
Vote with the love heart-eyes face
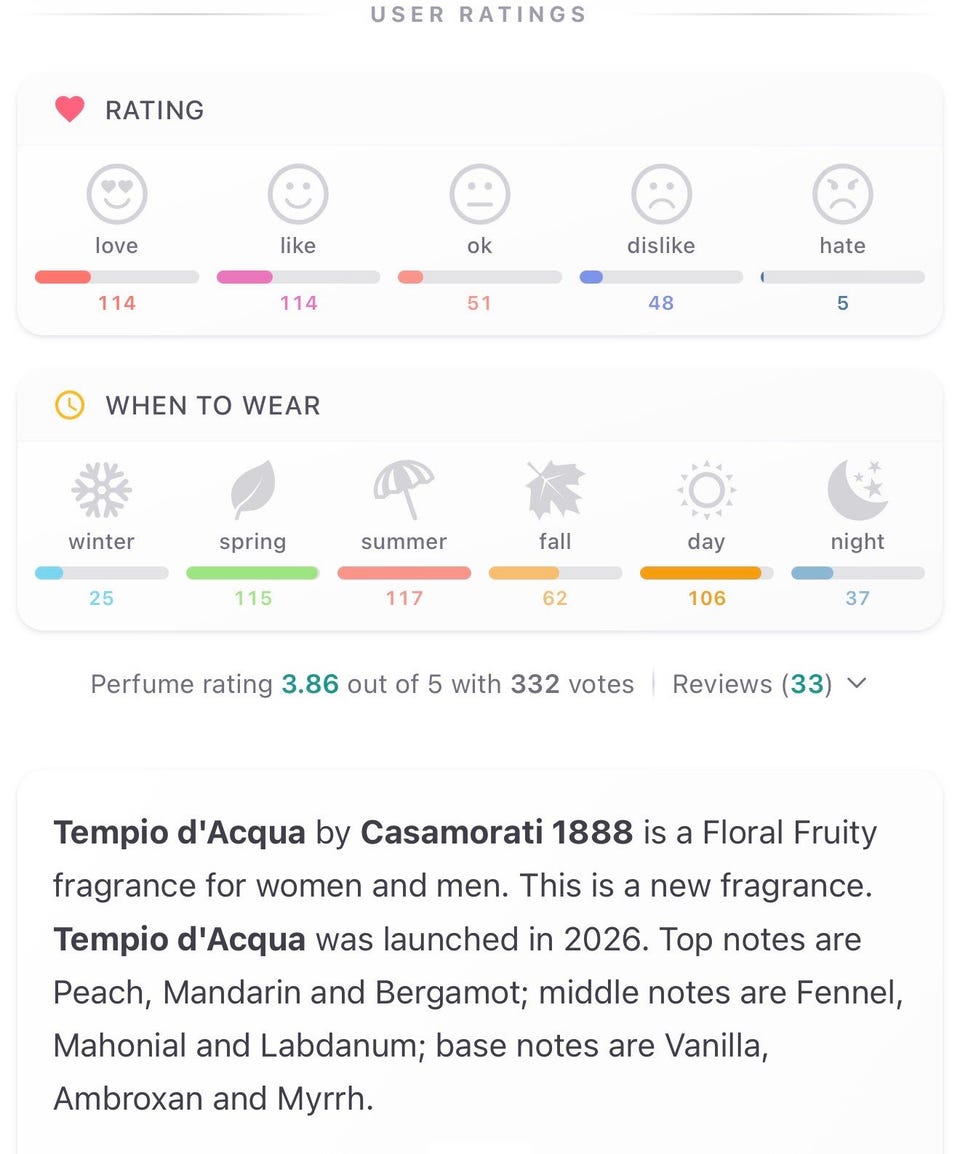[116, 194]
